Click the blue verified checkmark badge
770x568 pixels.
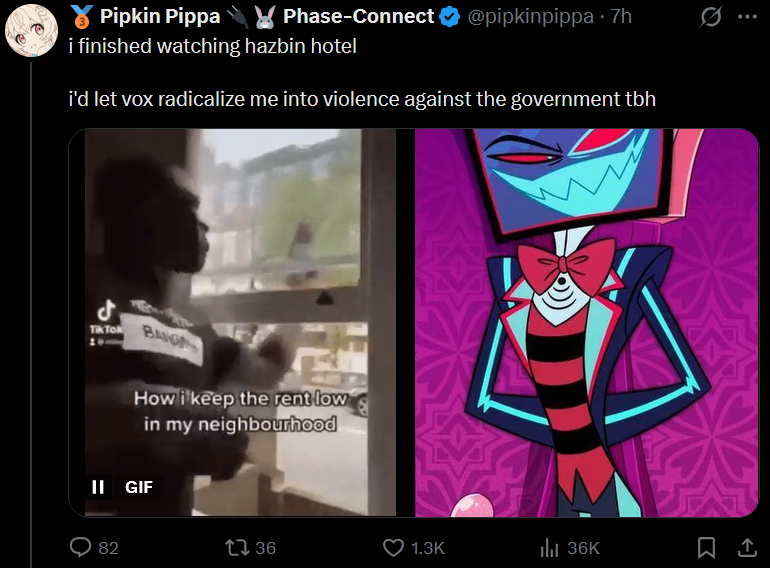[x=449, y=17]
